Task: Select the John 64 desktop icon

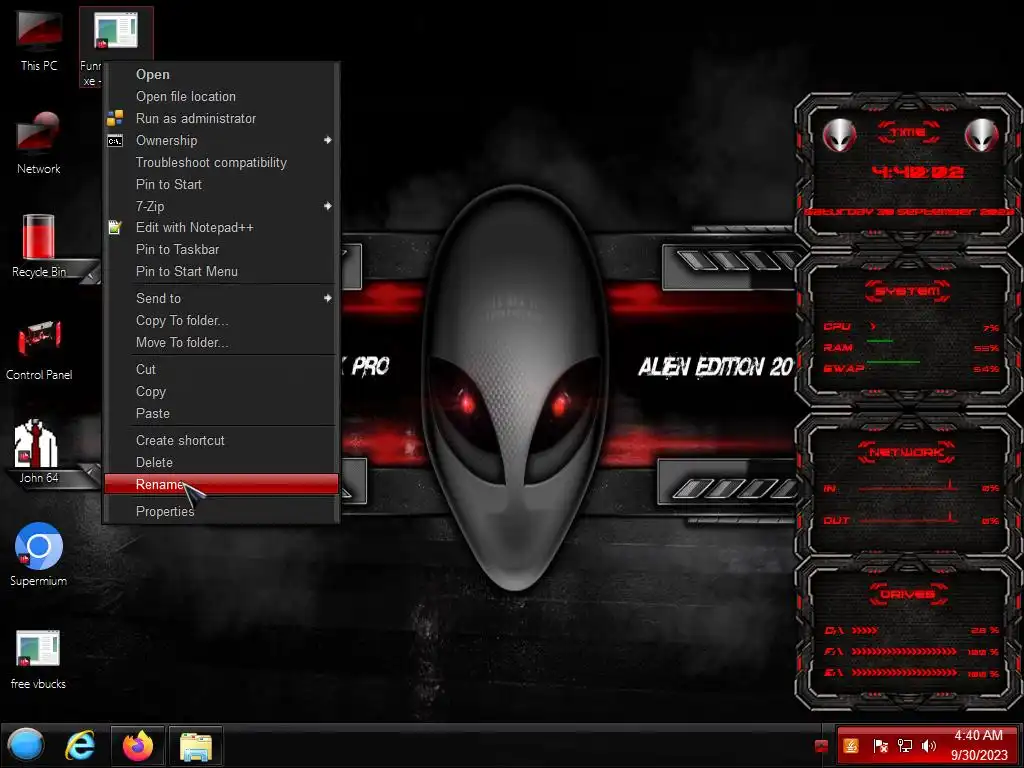Action: pyautogui.click(x=39, y=452)
